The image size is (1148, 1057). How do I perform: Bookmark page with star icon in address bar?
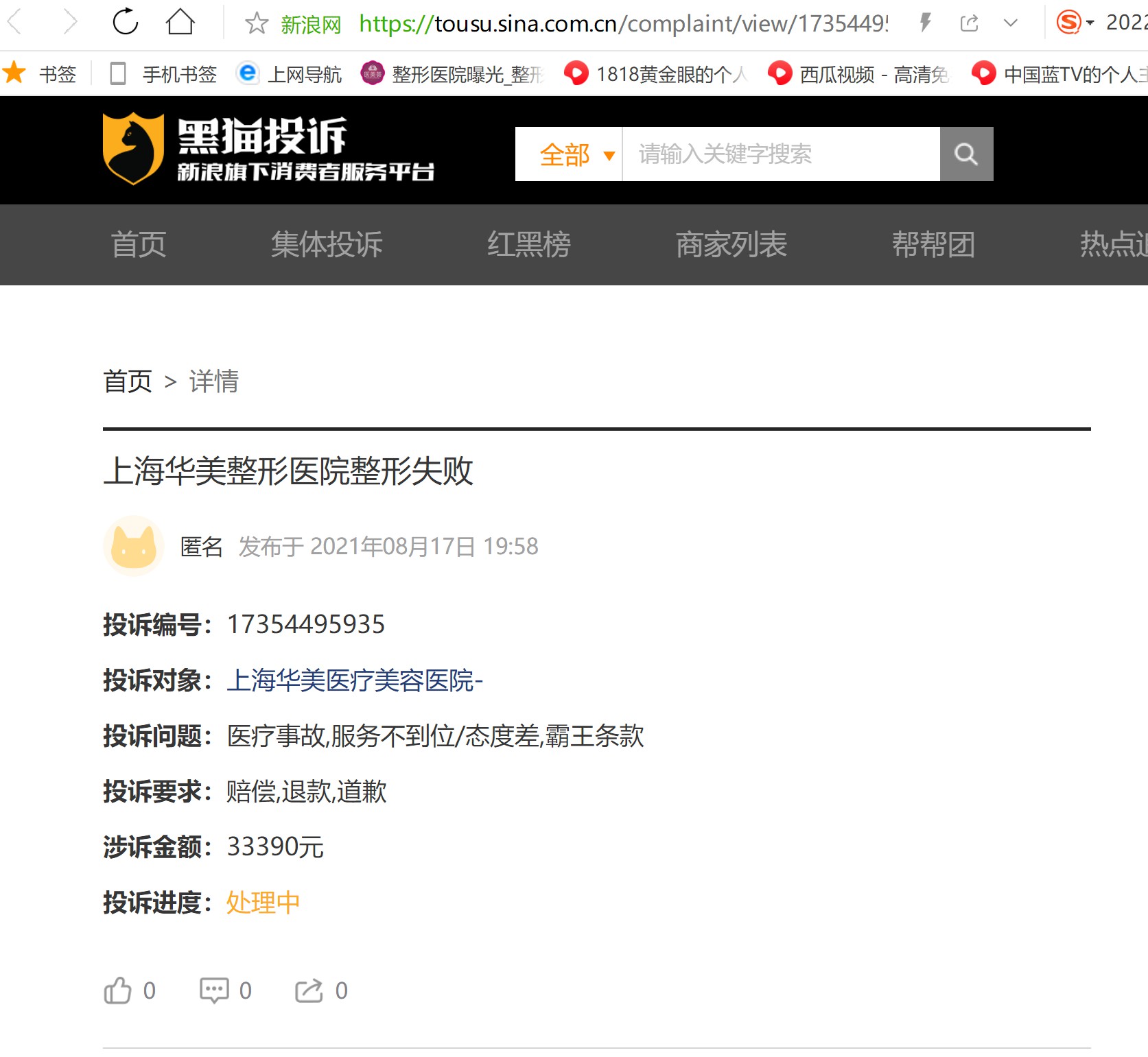257,23
